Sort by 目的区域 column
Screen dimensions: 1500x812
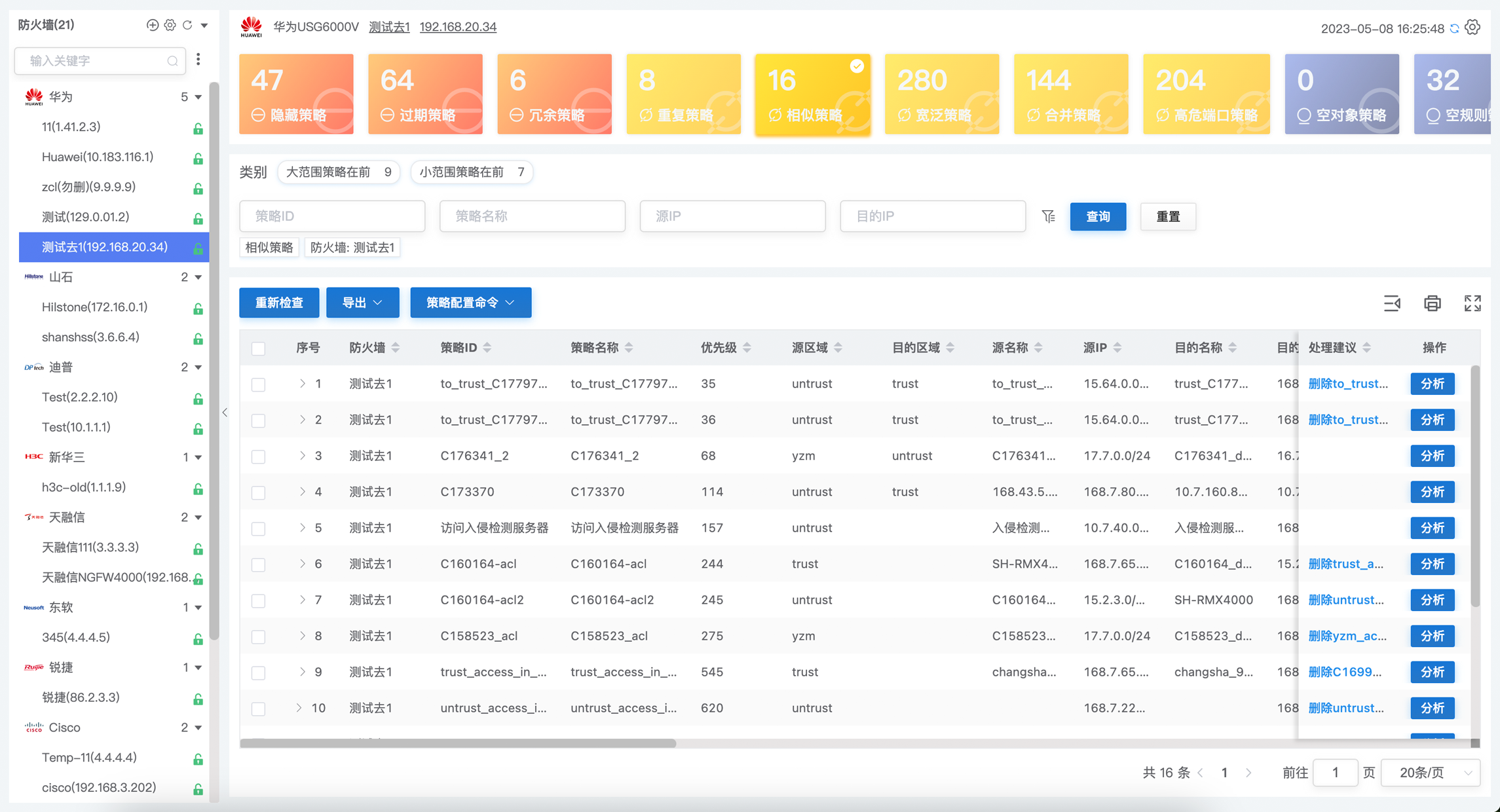[950, 348]
